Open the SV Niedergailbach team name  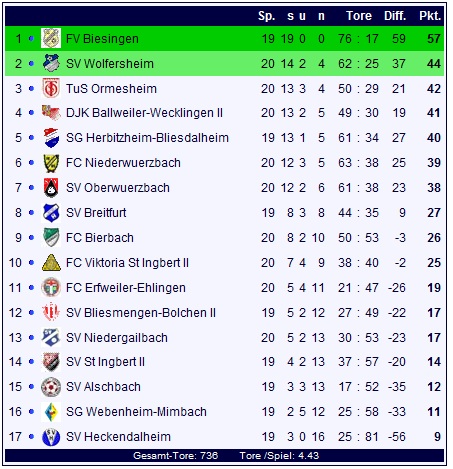coord(117,338)
